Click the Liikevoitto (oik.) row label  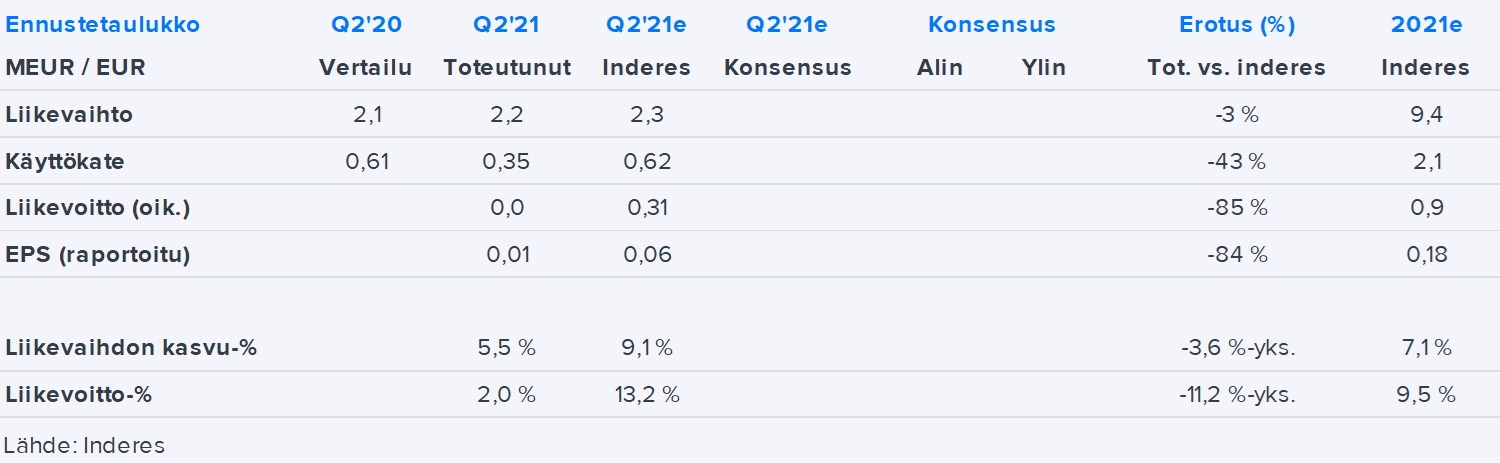pyautogui.click(x=97, y=208)
